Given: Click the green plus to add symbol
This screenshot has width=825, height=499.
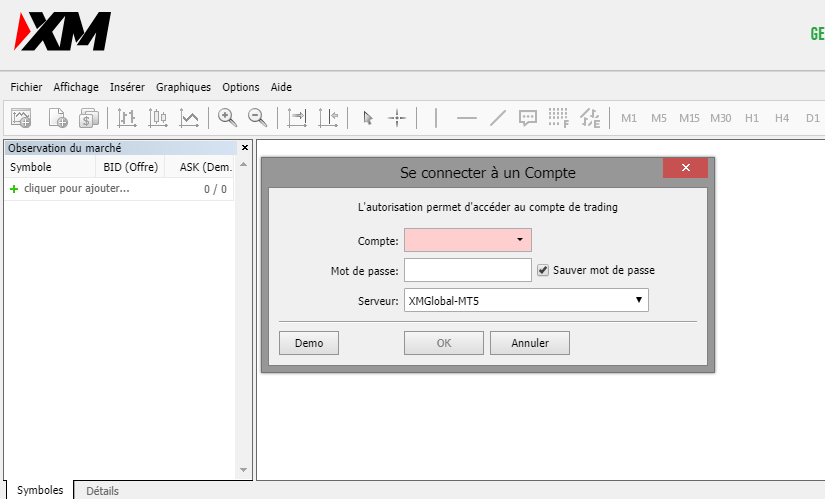Looking at the screenshot, I should (14, 188).
